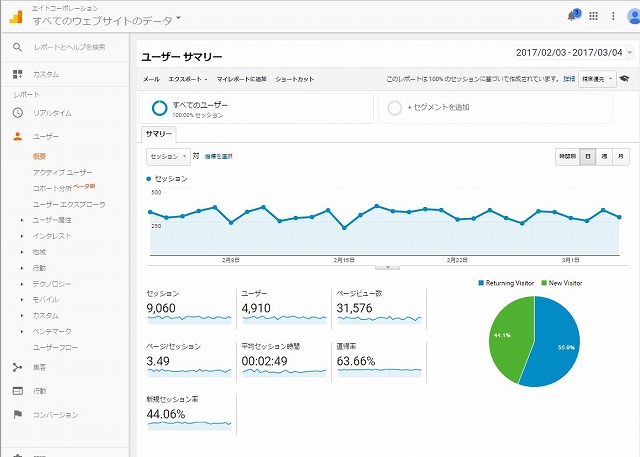Viewport: 640px width, 457px height.
Task: Click the New Visitor legend swatch
Action: (x=544, y=283)
